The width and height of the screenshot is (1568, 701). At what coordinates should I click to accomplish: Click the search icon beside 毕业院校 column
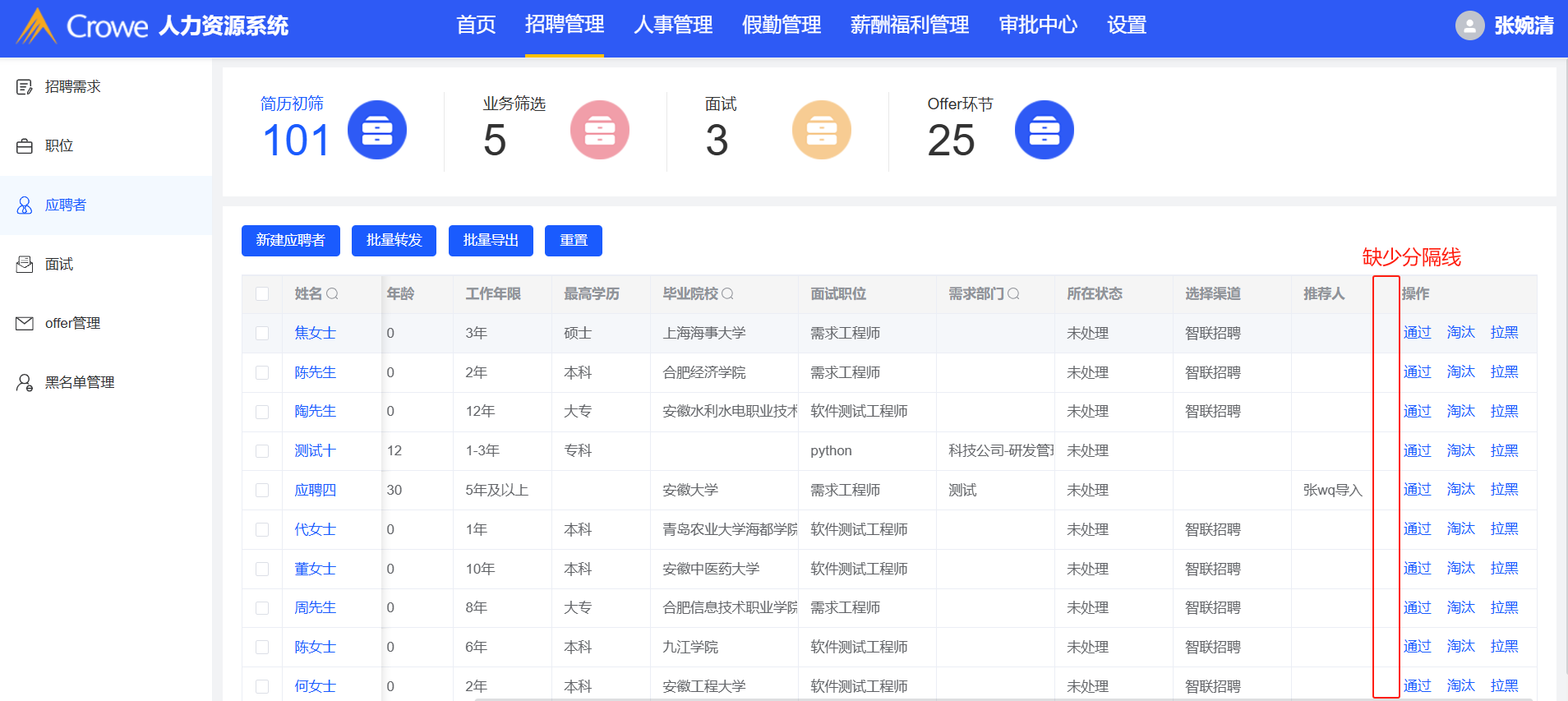coord(728,294)
